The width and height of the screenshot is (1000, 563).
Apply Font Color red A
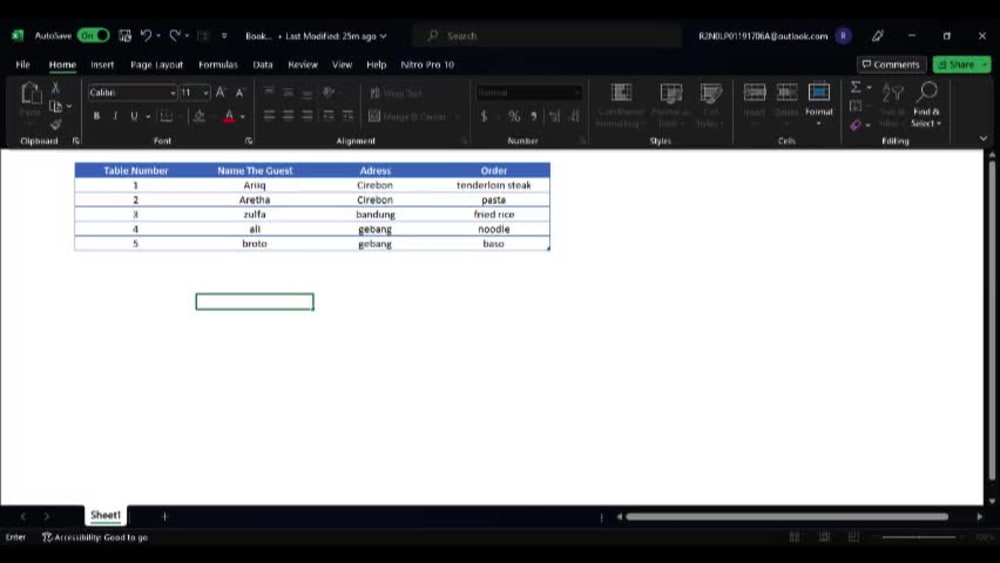(x=229, y=116)
